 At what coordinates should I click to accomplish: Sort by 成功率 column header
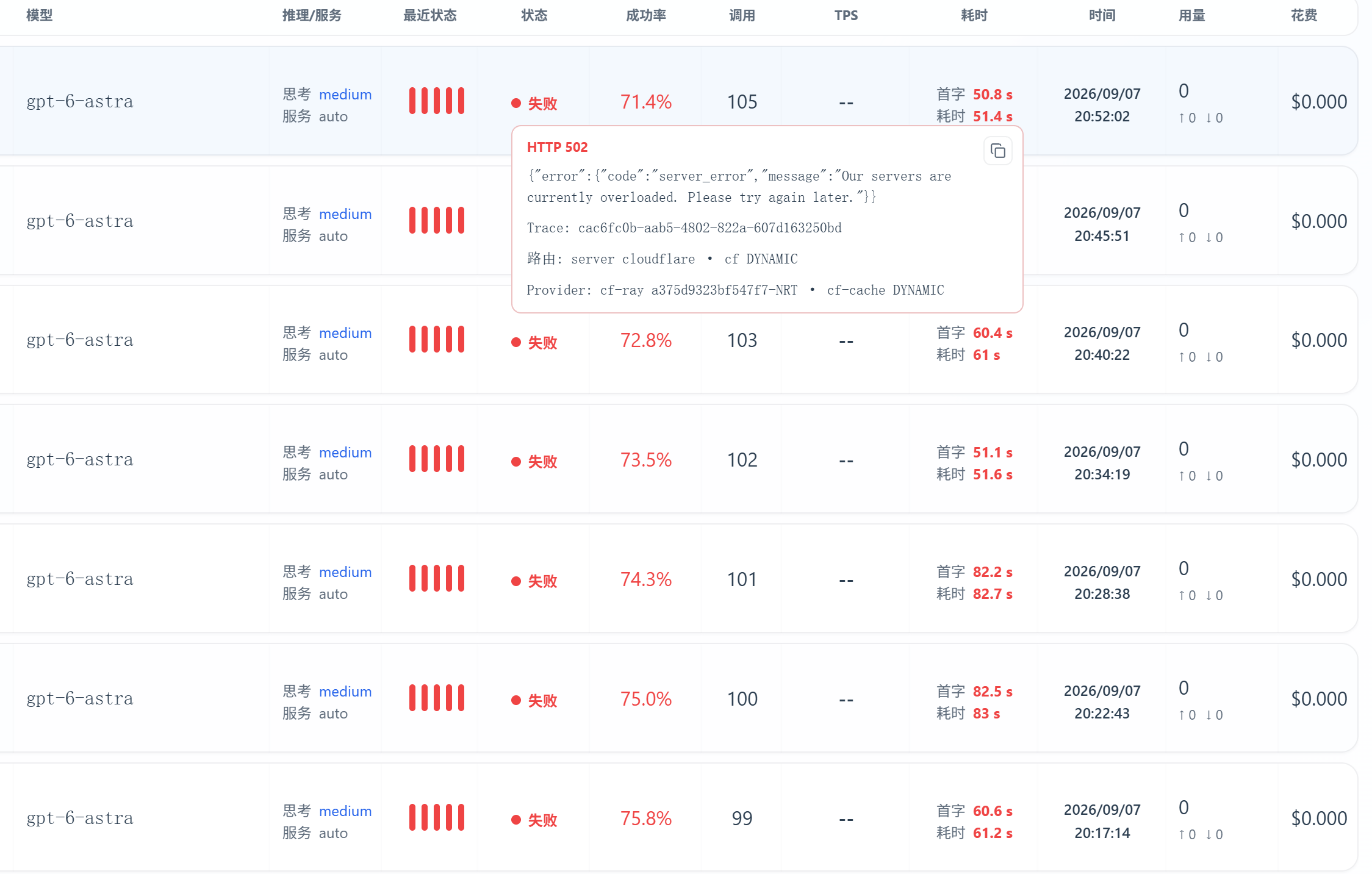(646, 15)
